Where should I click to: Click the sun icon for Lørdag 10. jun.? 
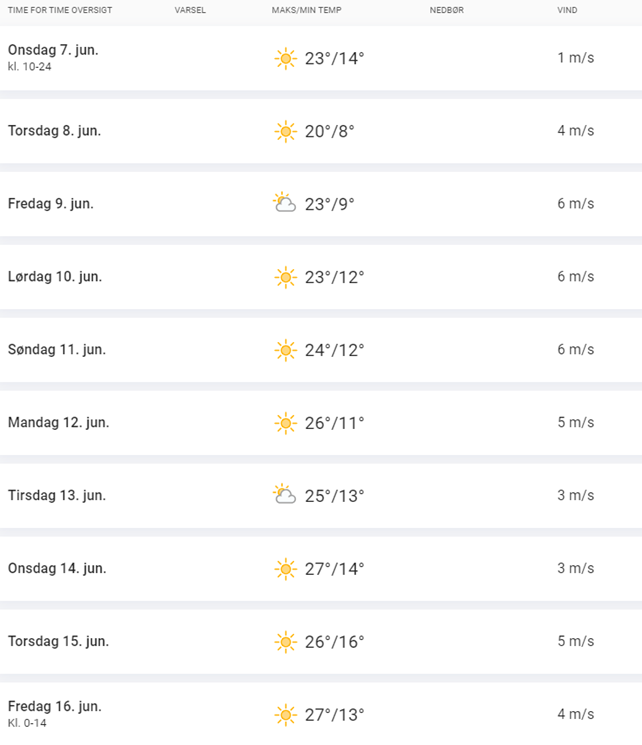point(286,277)
